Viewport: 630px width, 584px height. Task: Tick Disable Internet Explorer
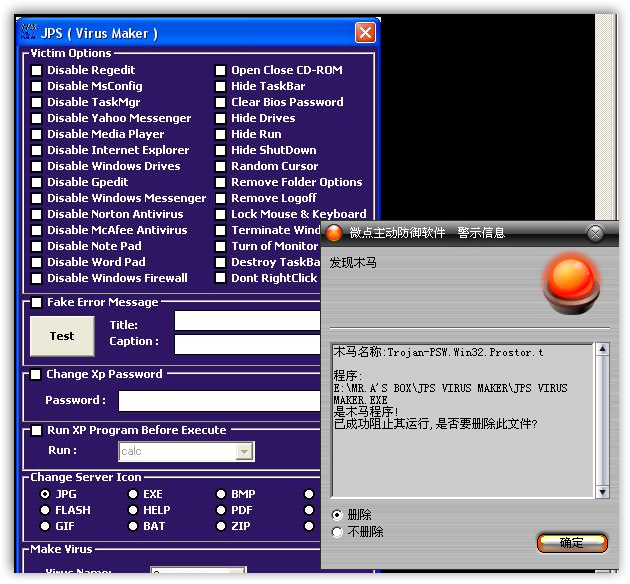[x=37, y=150]
